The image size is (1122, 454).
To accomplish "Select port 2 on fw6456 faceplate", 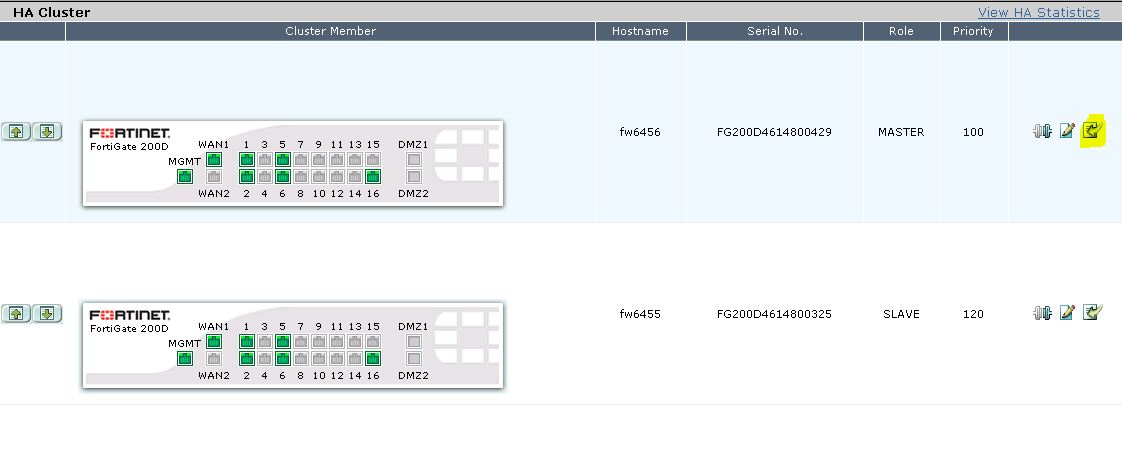I will [x=247, y=176].
